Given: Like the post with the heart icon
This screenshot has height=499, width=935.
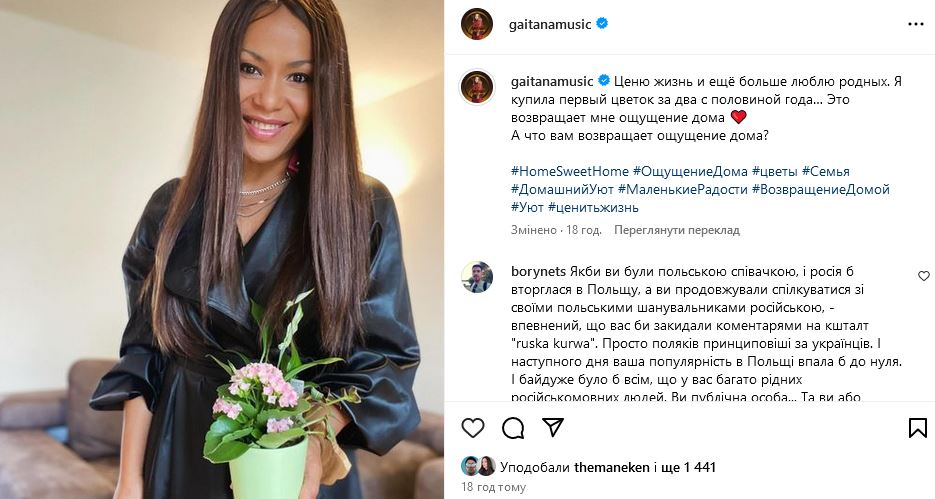Looking at the screenshot, I should [x=473, y=427].
